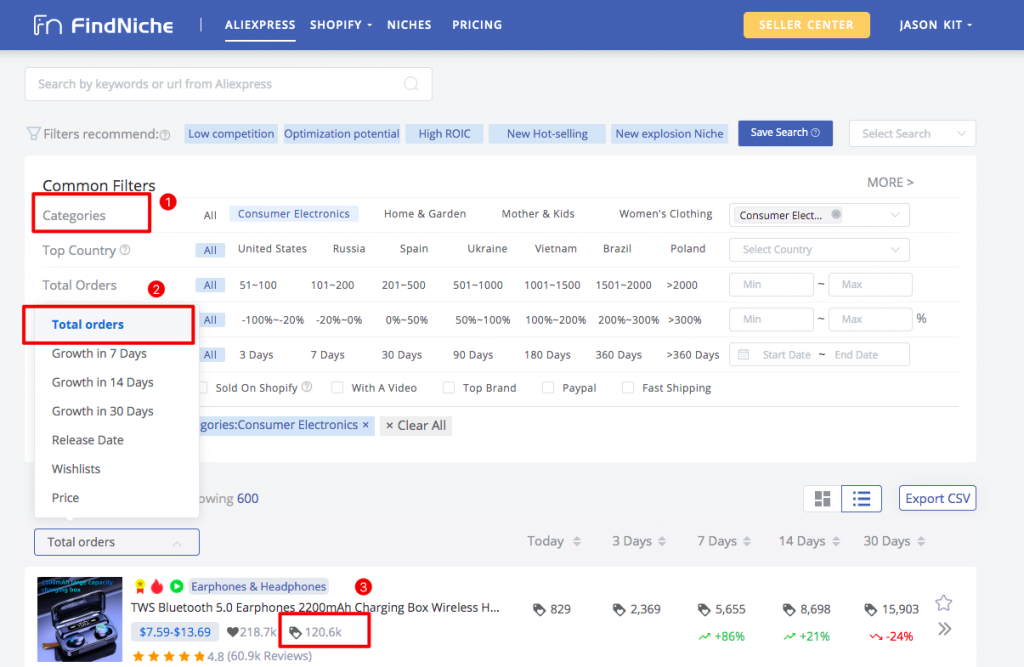Open the JASON KIT account menu
The image size is (1024, 667).
[936, 25]
